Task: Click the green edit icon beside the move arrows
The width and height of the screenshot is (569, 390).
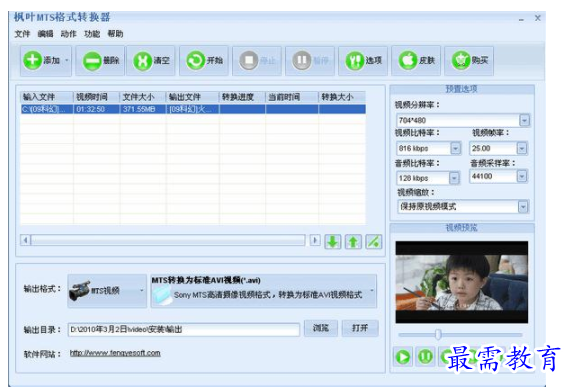Action: click(x=374, y=242)
